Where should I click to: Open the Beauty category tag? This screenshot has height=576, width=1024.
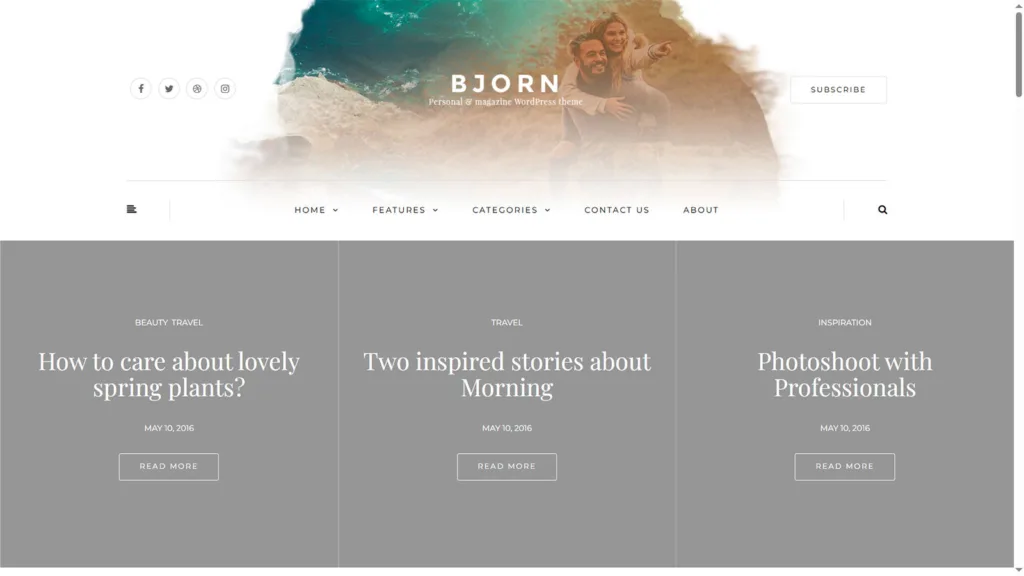[152, 323]
